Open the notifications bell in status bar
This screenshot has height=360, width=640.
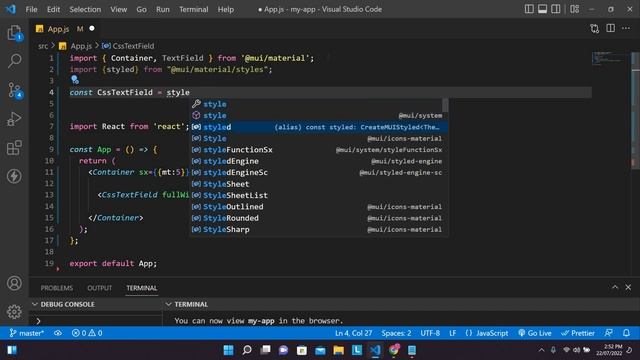[627, 333]
